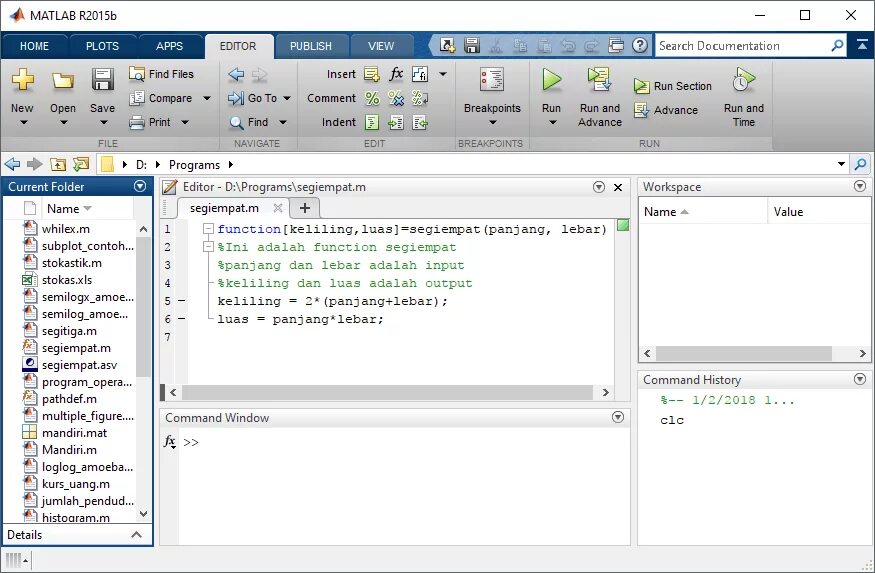Select the segiempat.m editor tab
Viewport: 875px width, 573px height.
click(x=224, y=208)
